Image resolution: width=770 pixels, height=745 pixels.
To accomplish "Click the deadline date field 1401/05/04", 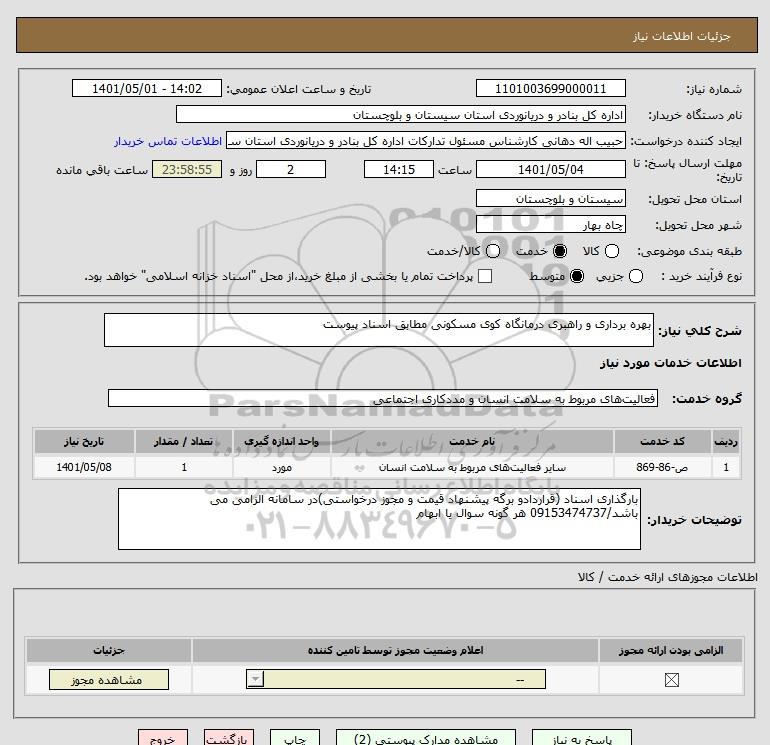I will click(550, 170).
